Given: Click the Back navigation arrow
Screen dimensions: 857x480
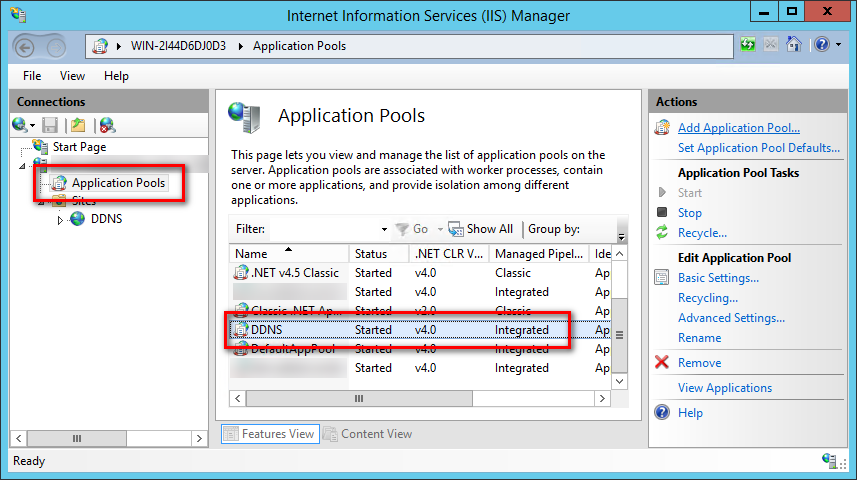Looking at the screenshot, I should point(25,48).
